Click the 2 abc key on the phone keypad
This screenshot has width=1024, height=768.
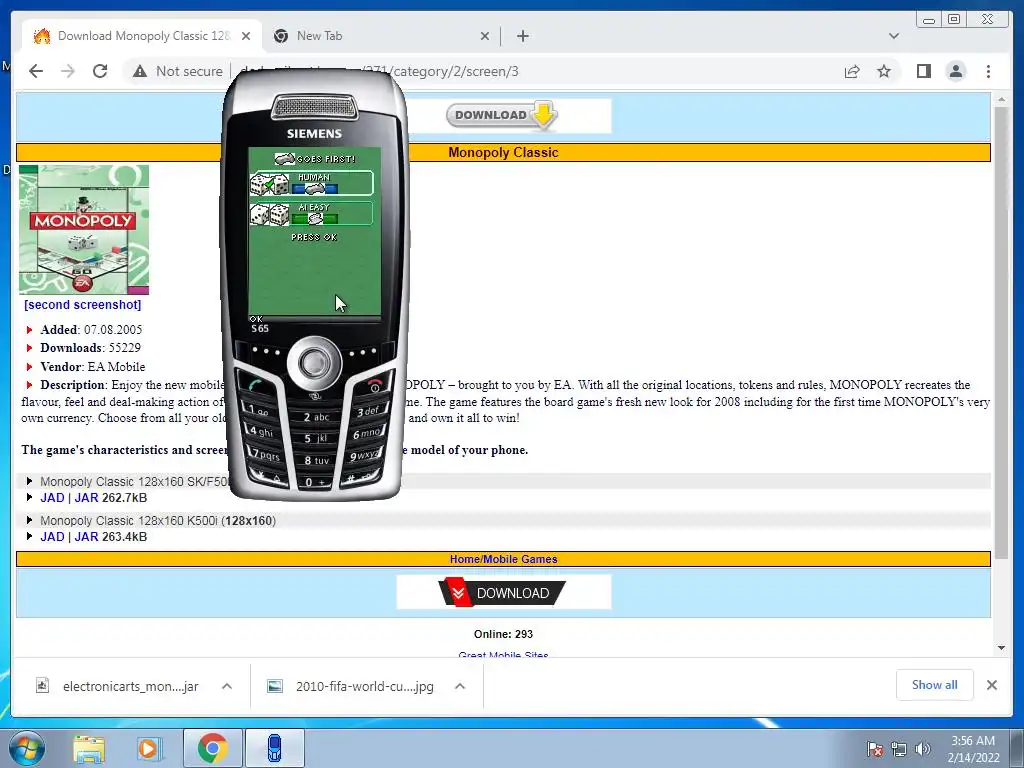316,417
